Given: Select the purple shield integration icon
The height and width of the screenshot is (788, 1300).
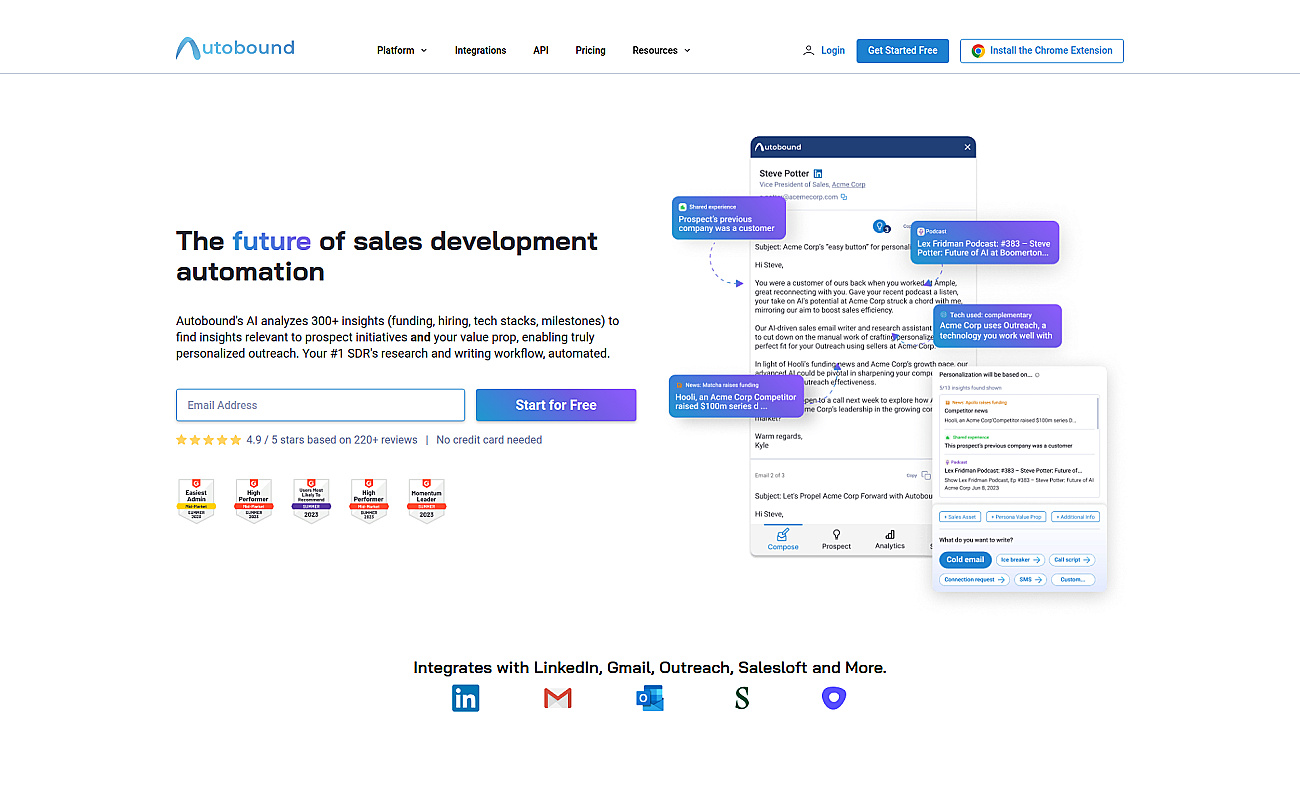Looking at the screenshot, I should [834, 698].
